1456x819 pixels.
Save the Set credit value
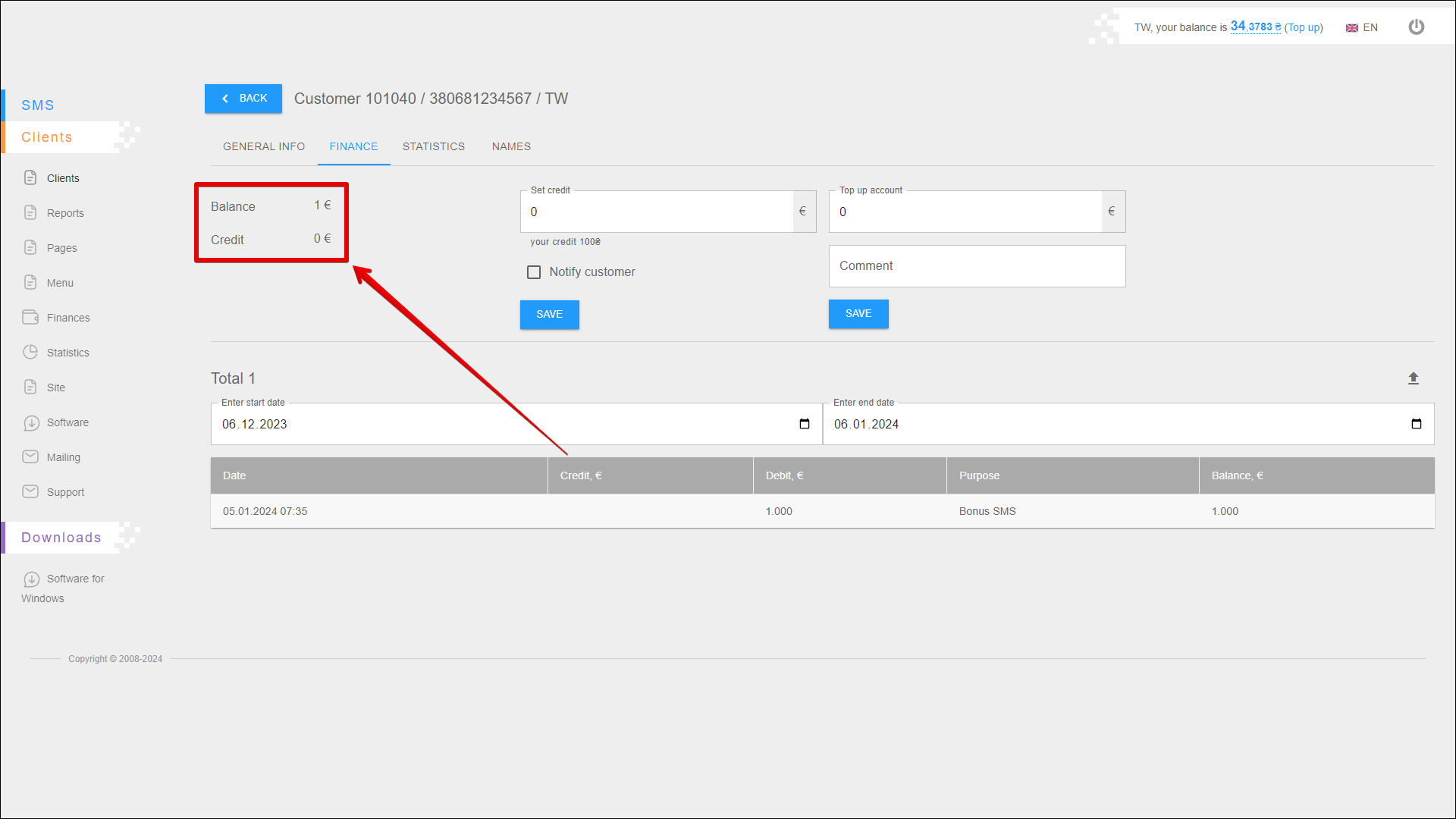(x=549, y=314)
